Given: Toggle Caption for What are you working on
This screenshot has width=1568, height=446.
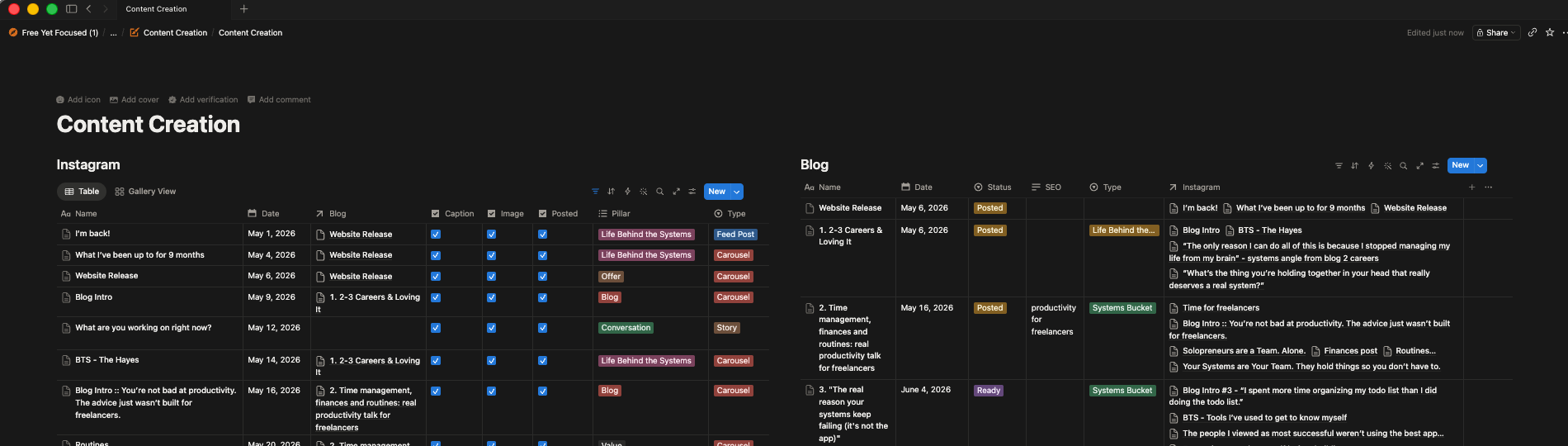Looking at the screenshot, I should coord(436,328).
